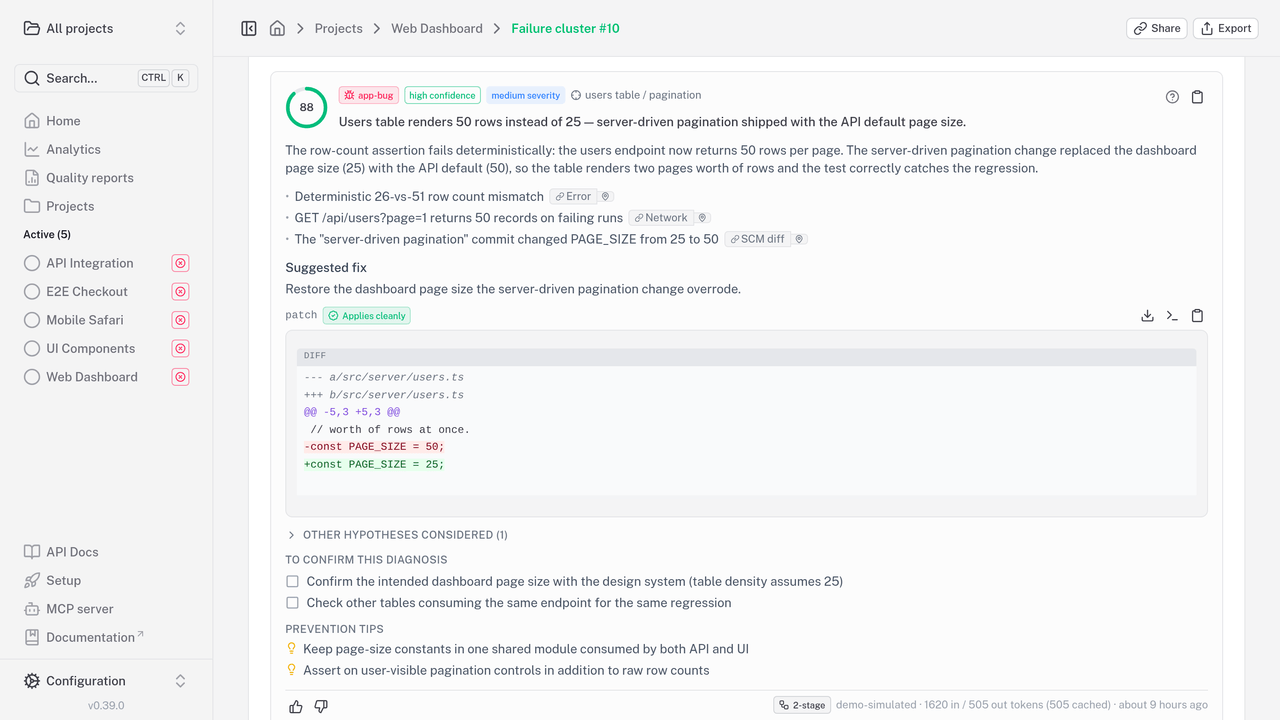Image resolution: width=1280 pixels, height=720 pixels.
Task: Click the version v0.39.0 text
Action: click(x=106, y=705)
